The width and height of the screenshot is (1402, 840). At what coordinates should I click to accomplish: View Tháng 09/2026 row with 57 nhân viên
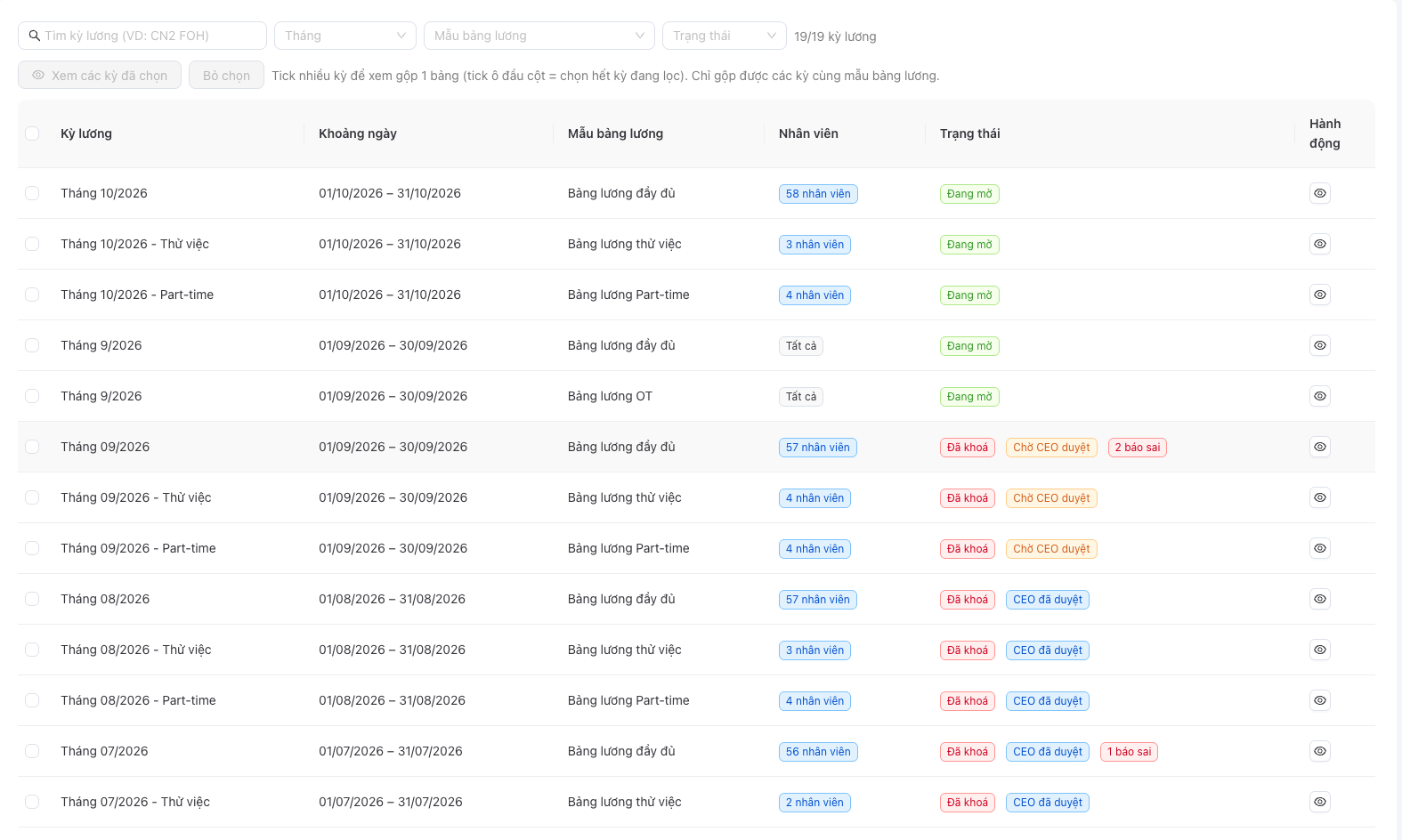pos(1320,447)
